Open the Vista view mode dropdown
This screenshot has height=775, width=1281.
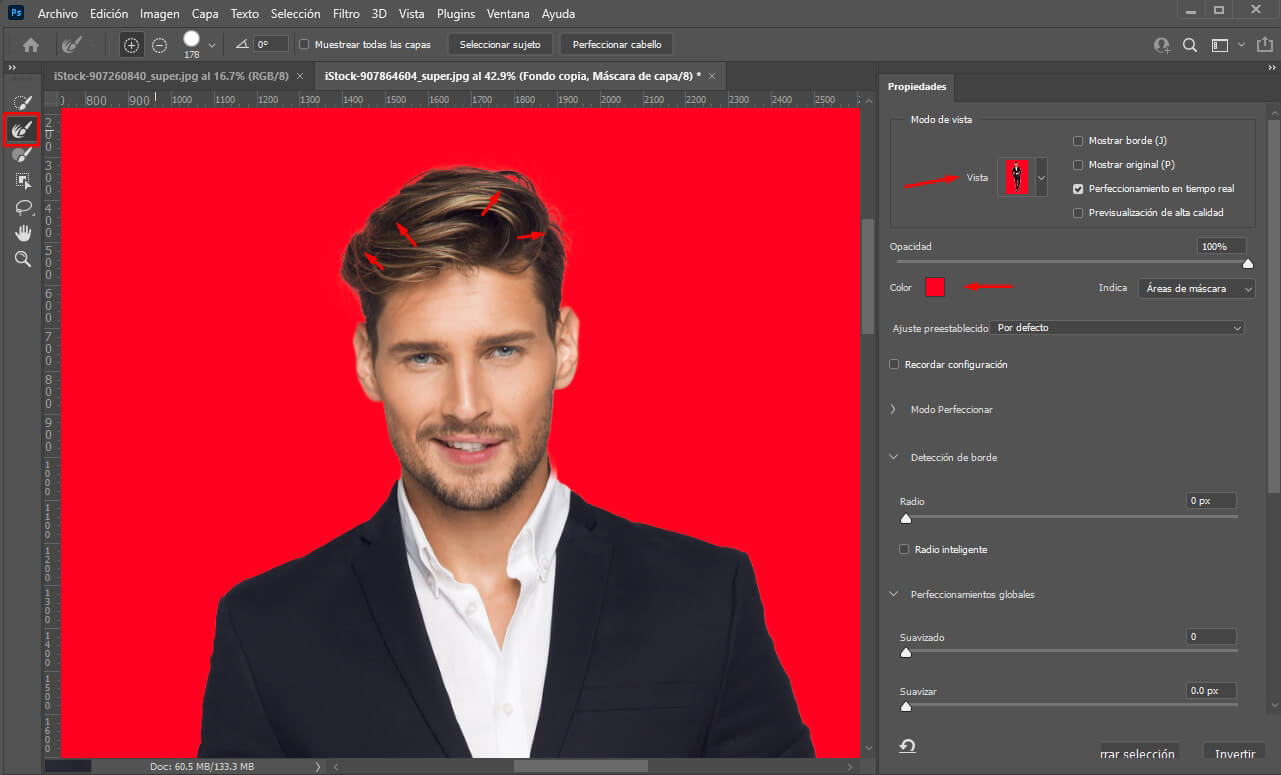point(1040,177)
